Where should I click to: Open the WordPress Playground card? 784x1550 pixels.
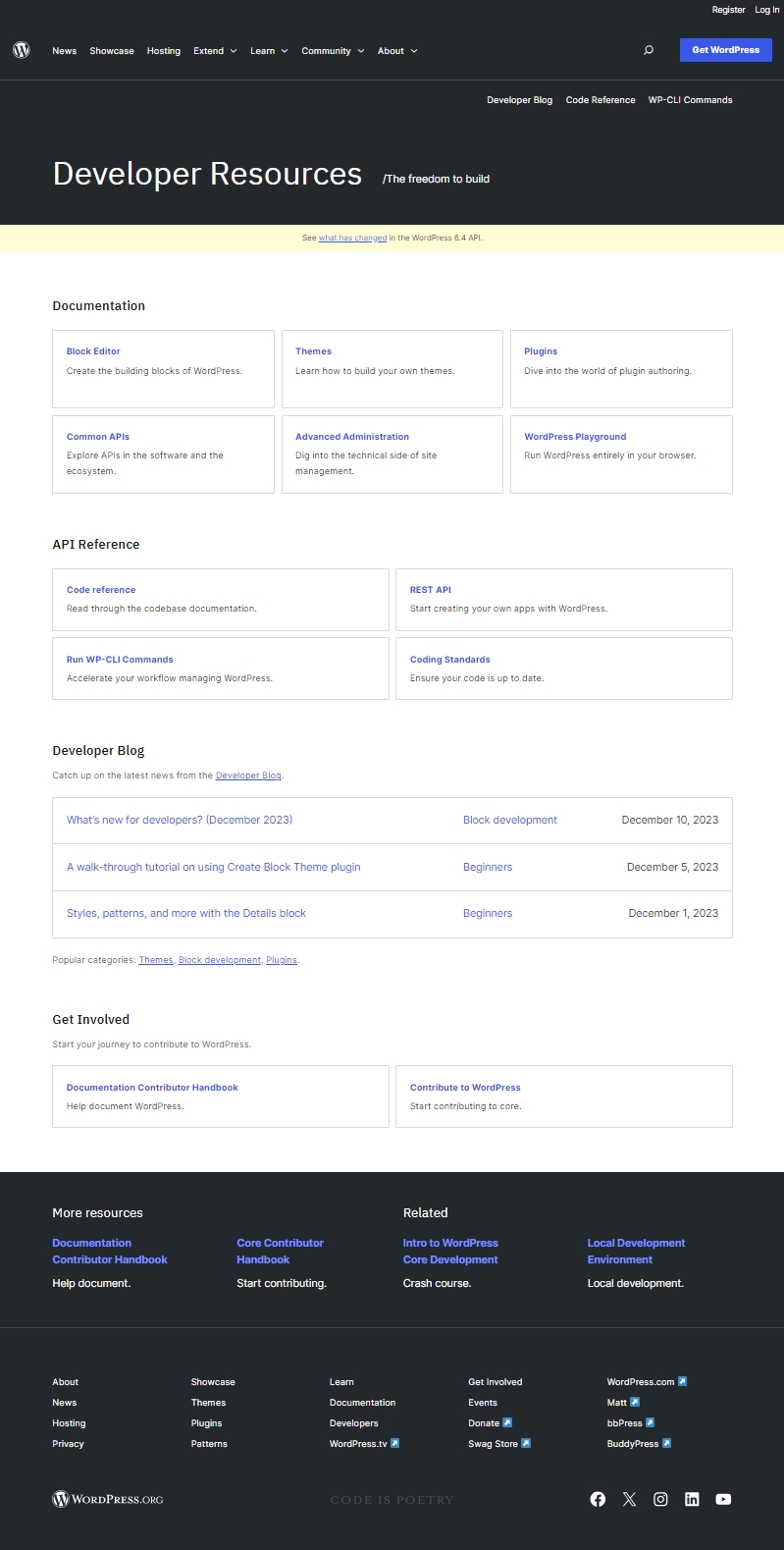pyautogui.click(x=621, y=454)
